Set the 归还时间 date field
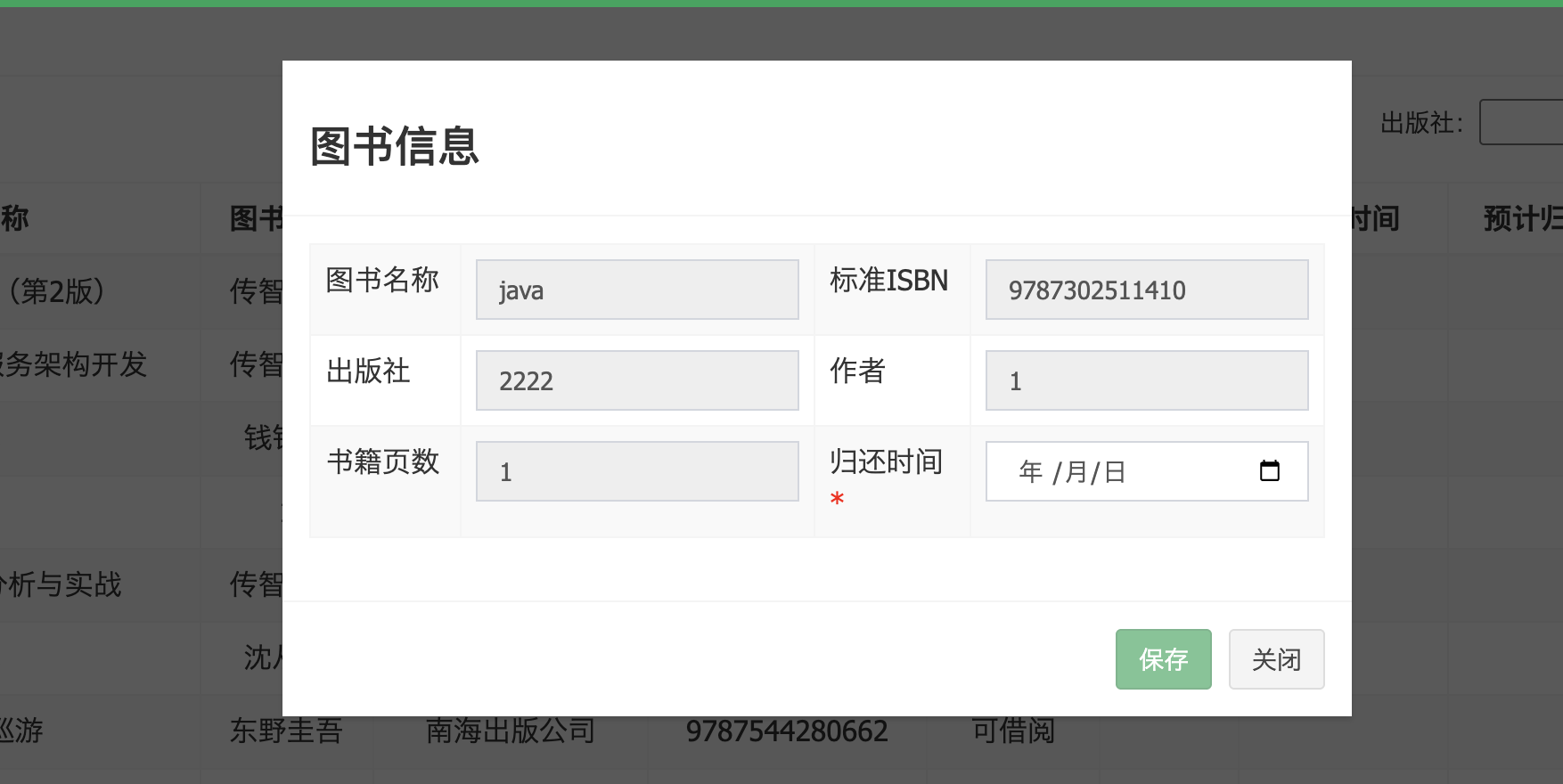Screen dimensions: 1563x784 (1147, 471)
